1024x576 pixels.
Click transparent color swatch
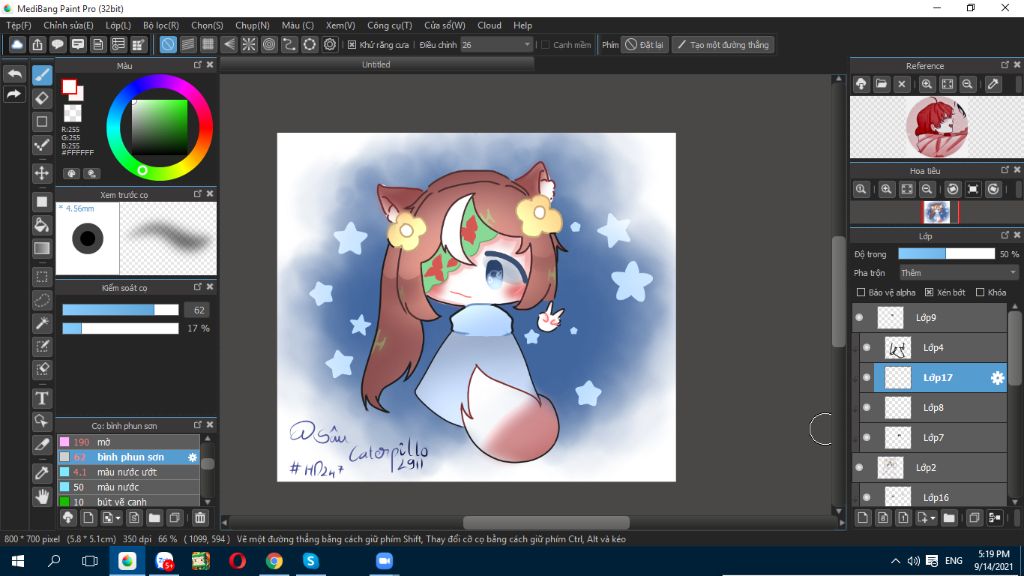click(72, 114)
